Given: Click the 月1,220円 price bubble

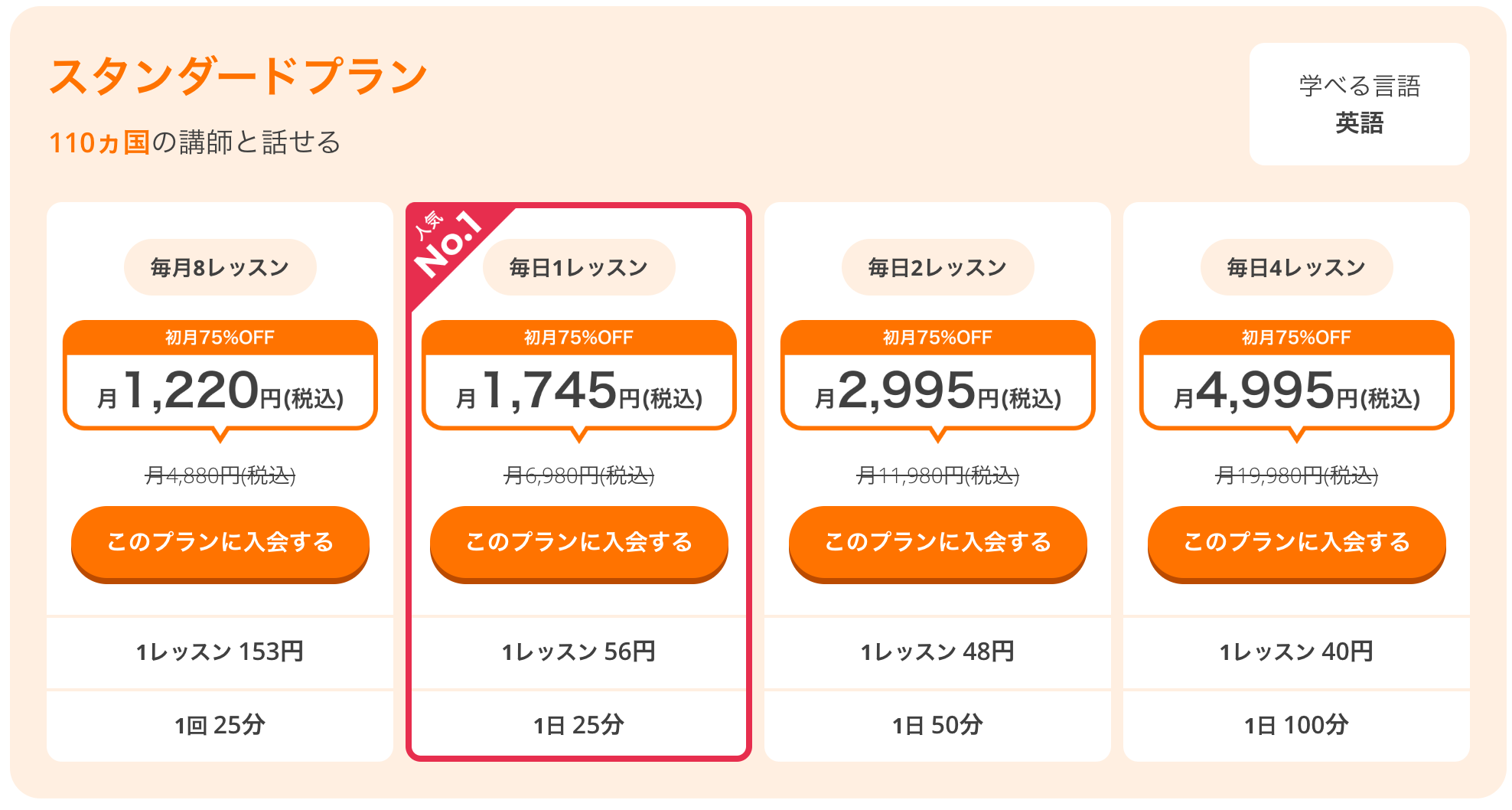Looking at the screenshot, I should pos(220,381).
